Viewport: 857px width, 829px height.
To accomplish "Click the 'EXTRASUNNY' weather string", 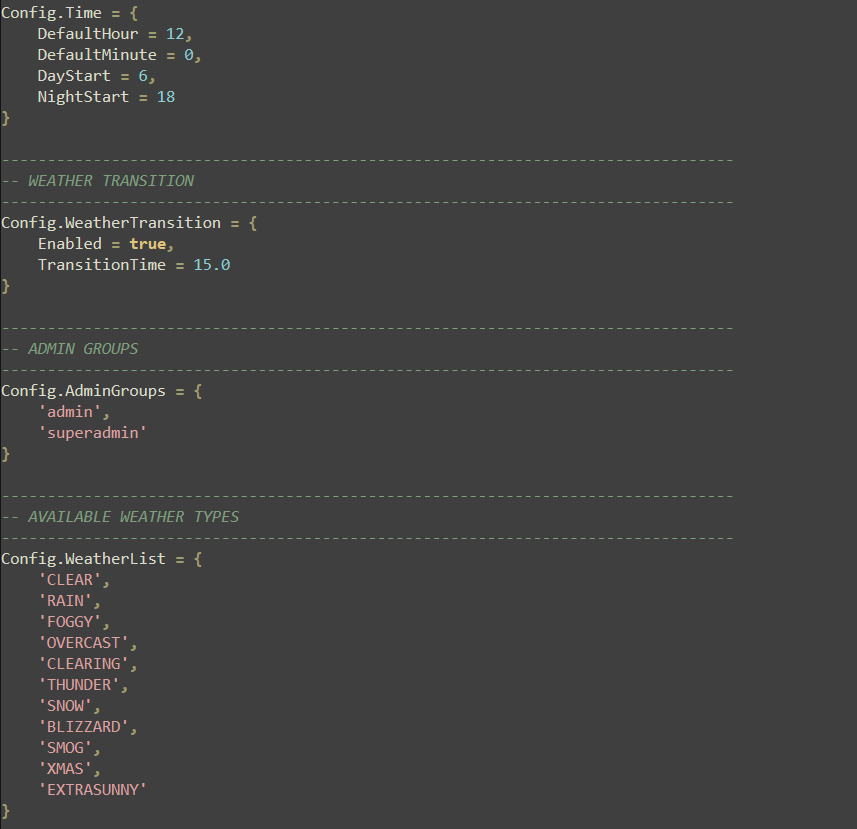I will [x=92, y=789].
